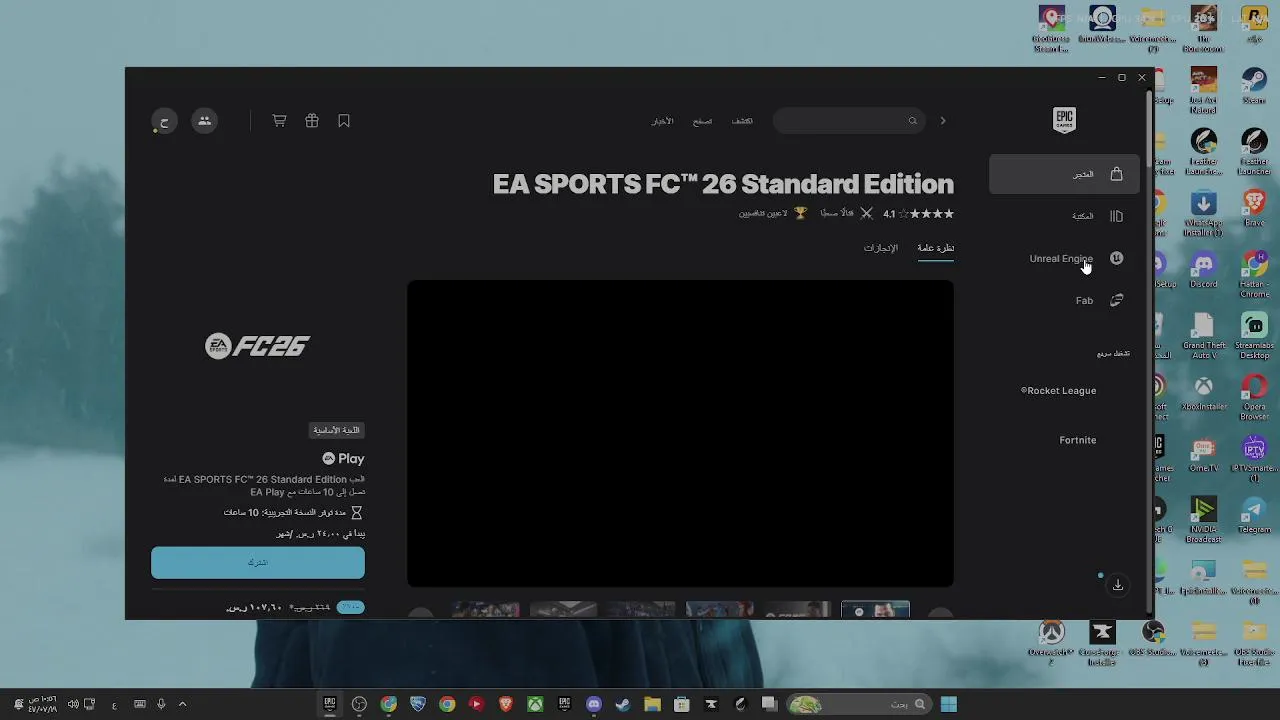The image size is (1280, 720).
Task: Open XboxInstaller desktop icon
Action: click(x=1204, y=392)
